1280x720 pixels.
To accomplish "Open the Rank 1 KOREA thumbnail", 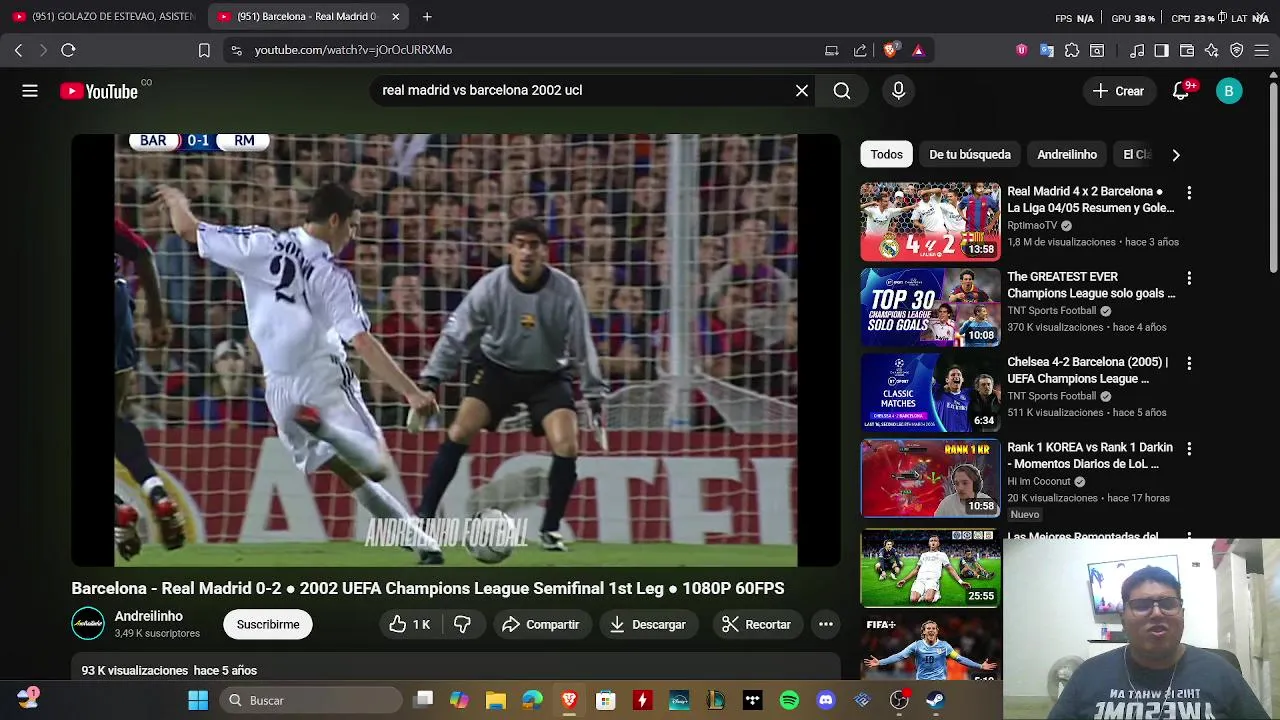I will point(930,478).
